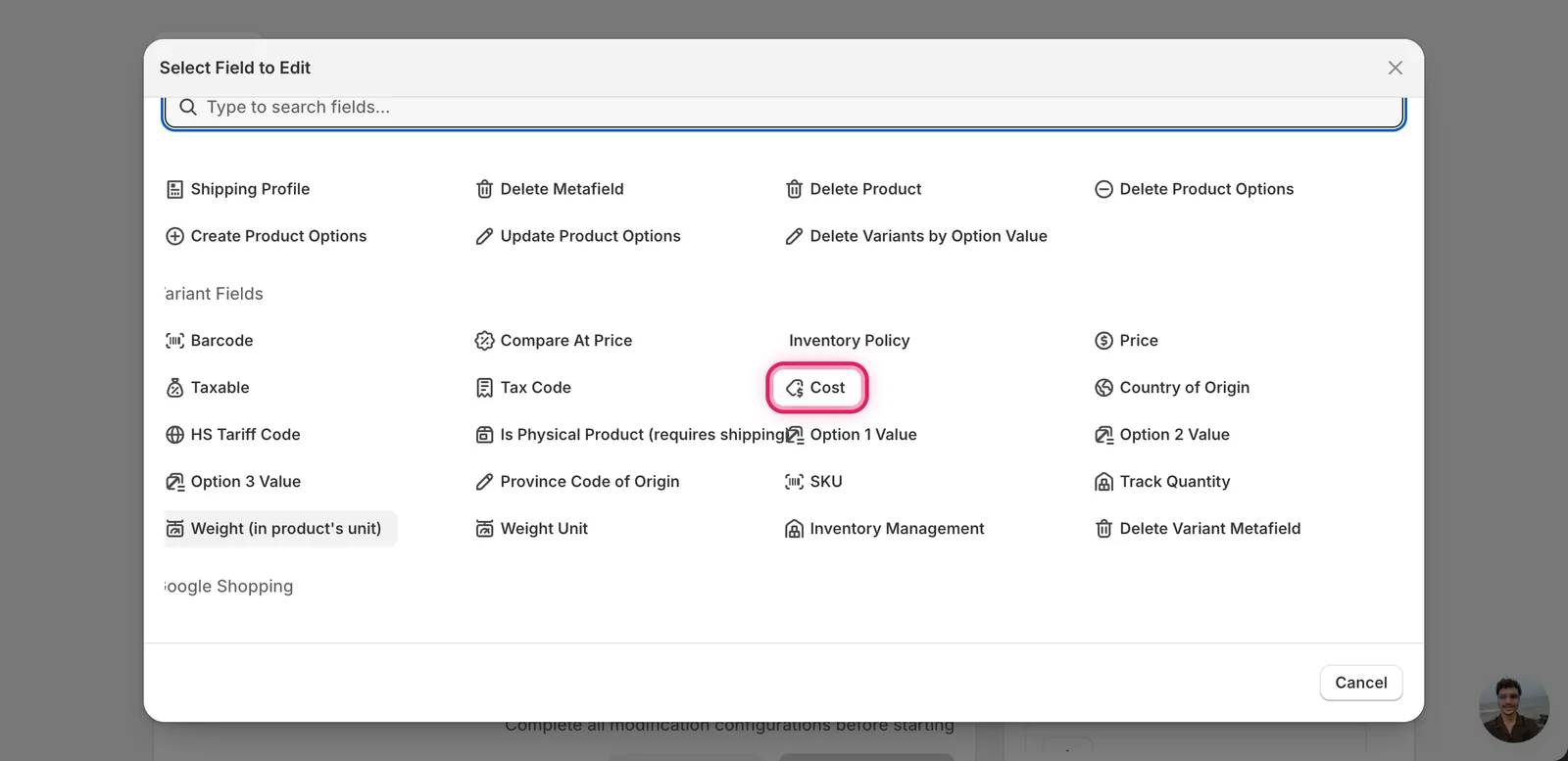Click the Delete Product trash icon
The width and height of the screenshot is (1568, 761).
[794, 189]
